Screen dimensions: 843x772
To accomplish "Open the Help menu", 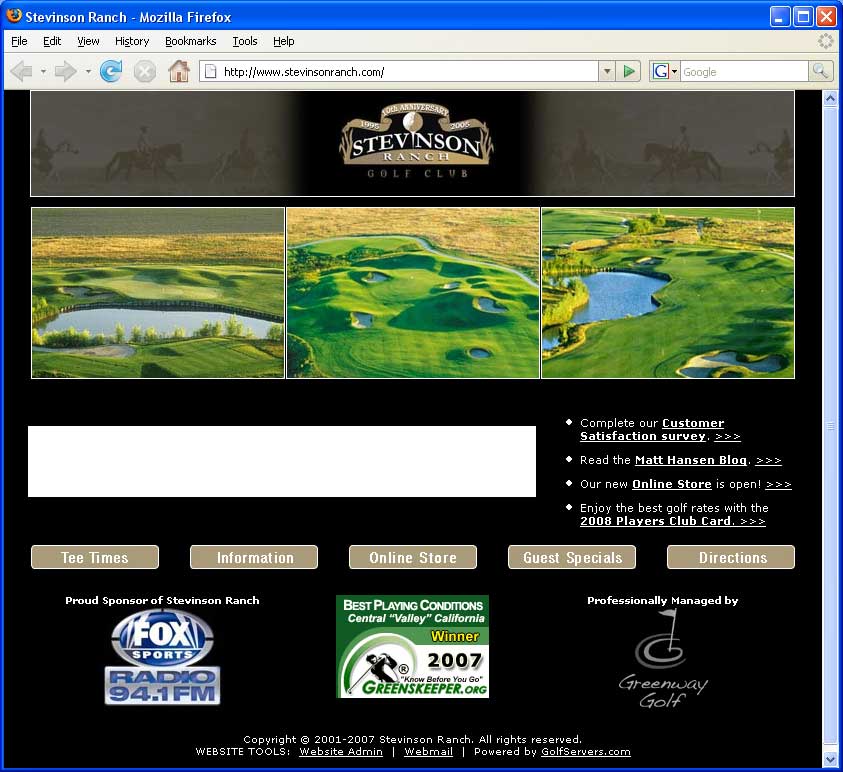I will pyautogui.click(x=283, y=41).
